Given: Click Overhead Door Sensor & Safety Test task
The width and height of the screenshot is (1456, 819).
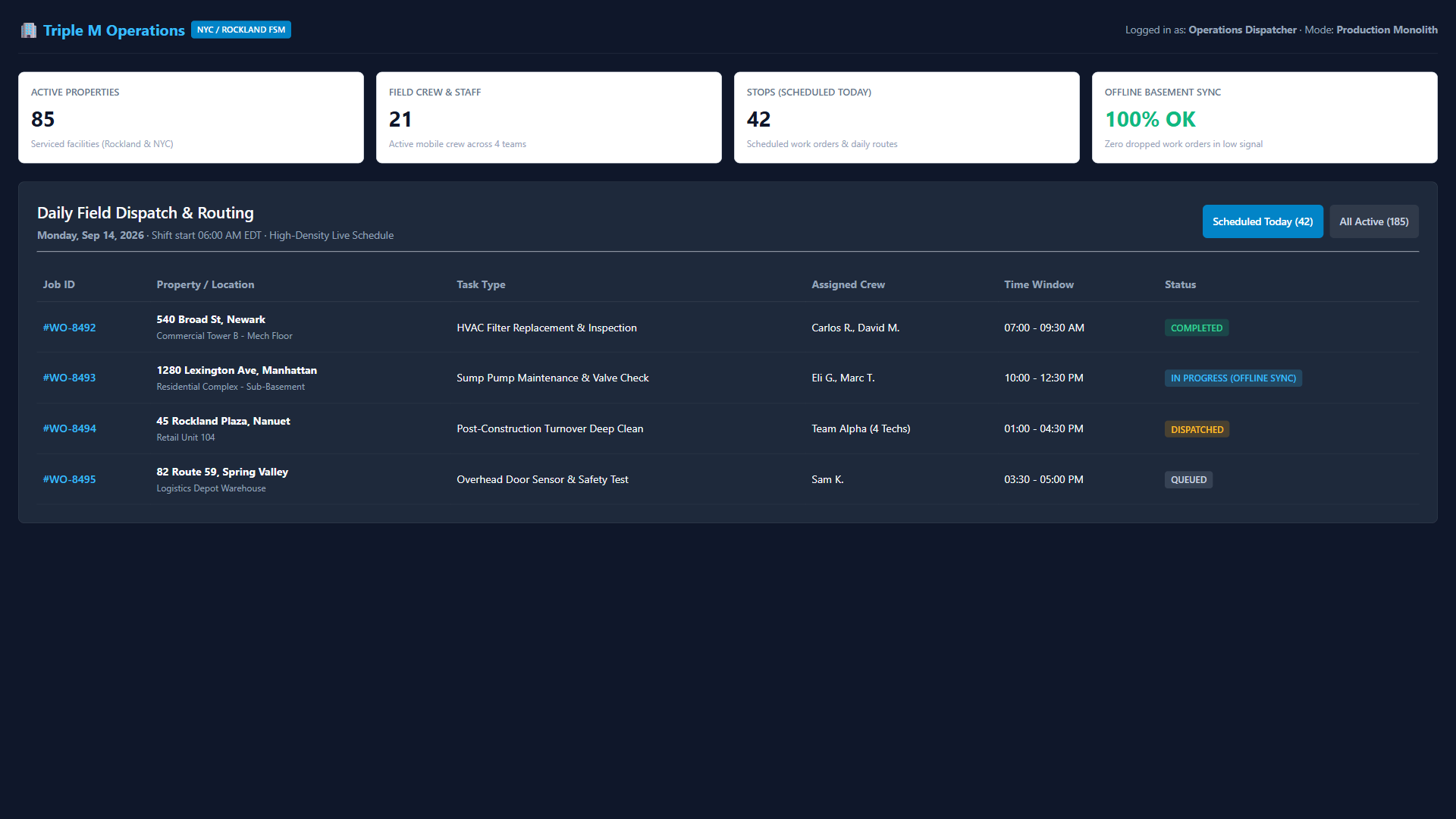Looking at the screenshot, I should pos(542,479).
